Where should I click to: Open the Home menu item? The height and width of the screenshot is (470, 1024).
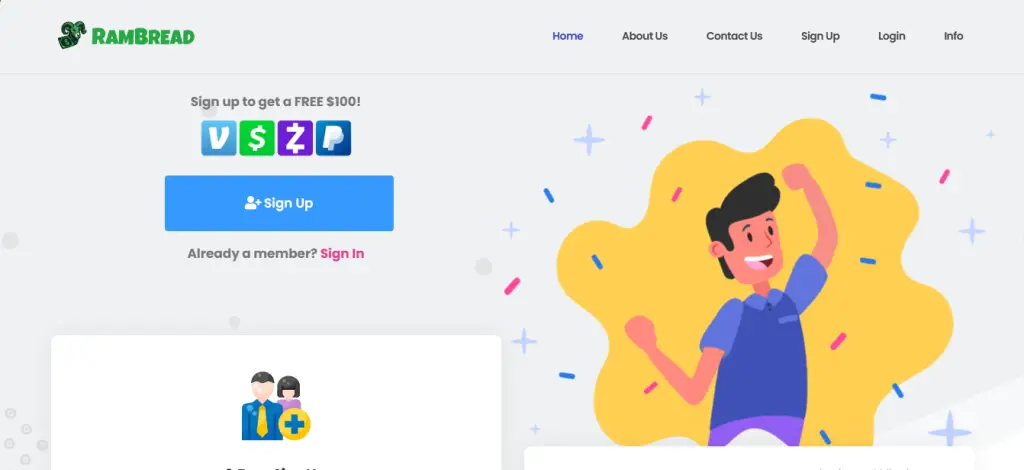pyautogui.click(x=568, y=36)
